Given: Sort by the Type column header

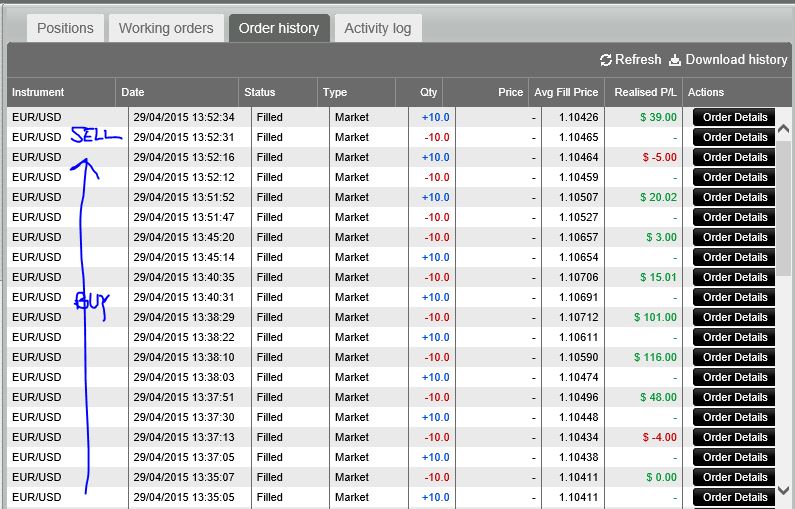Looking at the screenshot, I should tap(356, 92).
